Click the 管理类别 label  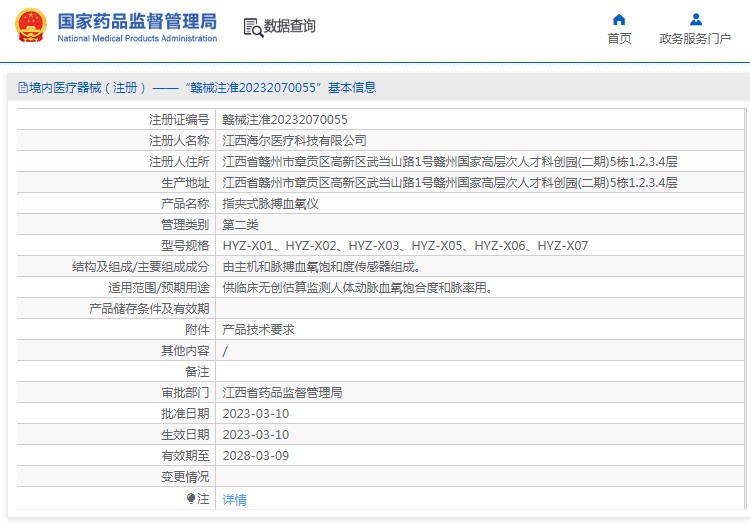[185, 225]
